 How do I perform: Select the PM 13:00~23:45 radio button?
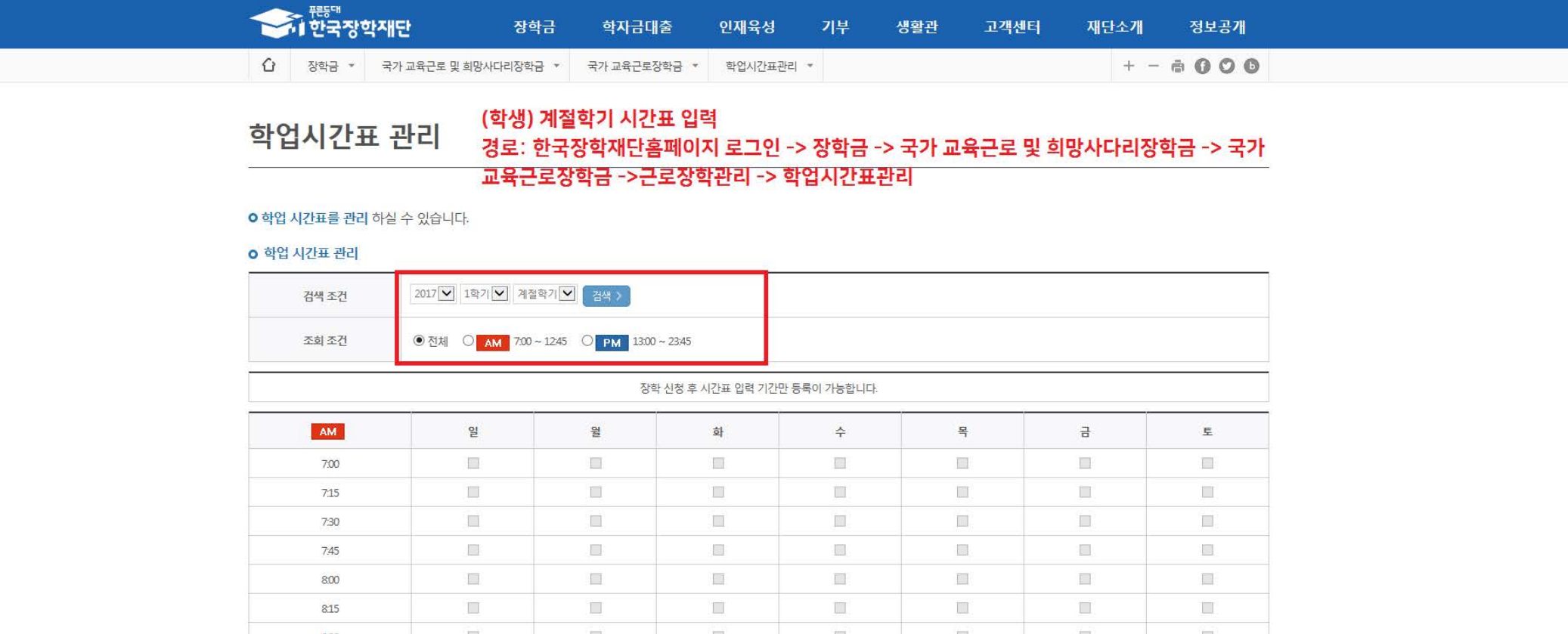[587, 341]
